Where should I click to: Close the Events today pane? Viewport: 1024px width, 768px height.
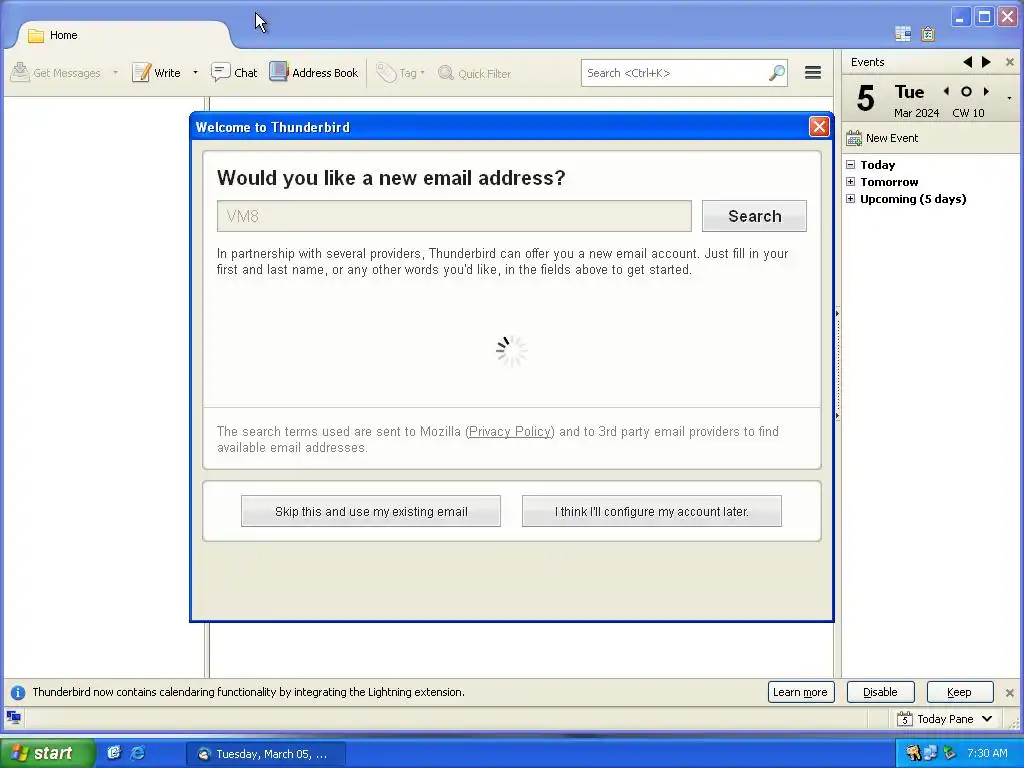(1010, 62)
